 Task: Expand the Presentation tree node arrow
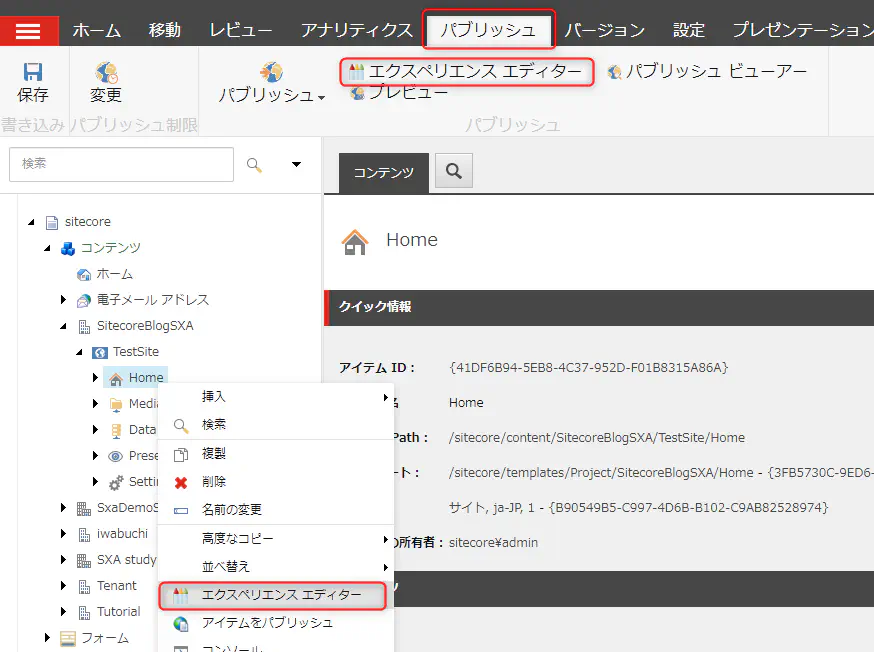coord(95,456)
